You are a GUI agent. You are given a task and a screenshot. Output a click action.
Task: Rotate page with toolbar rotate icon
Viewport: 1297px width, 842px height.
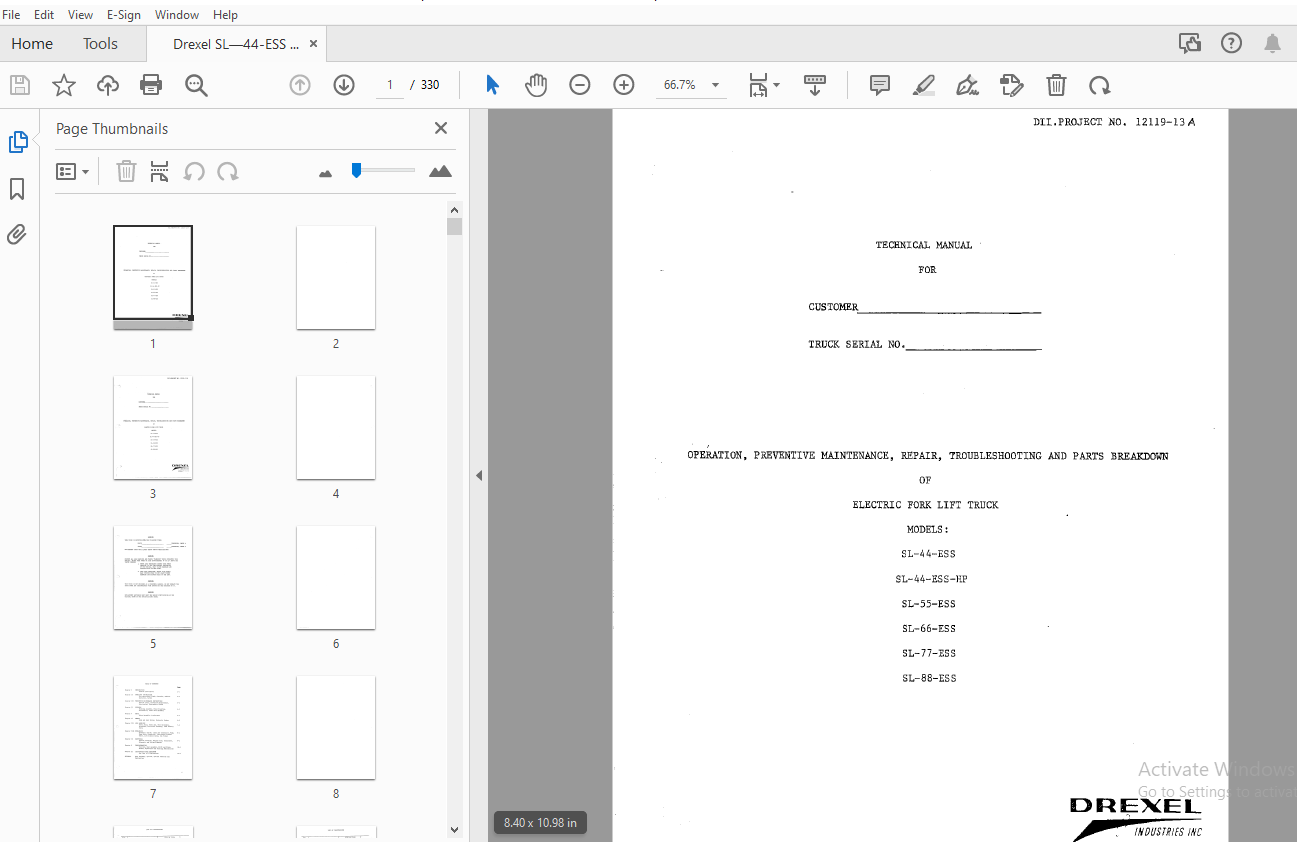pos(1100,85)
